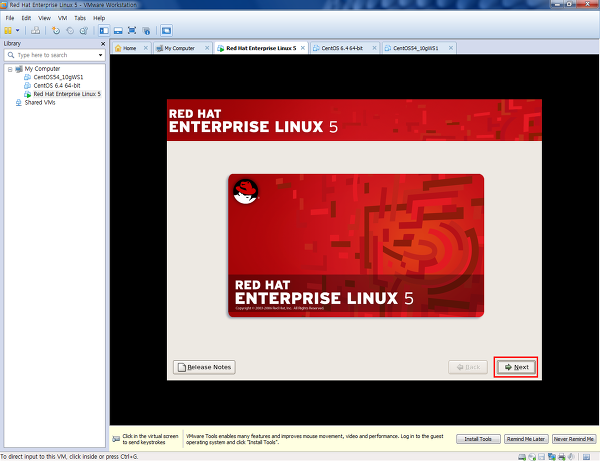Open the File menu
Image resolution: width=600 pixels, height=461 pixels.
point(10,18)
